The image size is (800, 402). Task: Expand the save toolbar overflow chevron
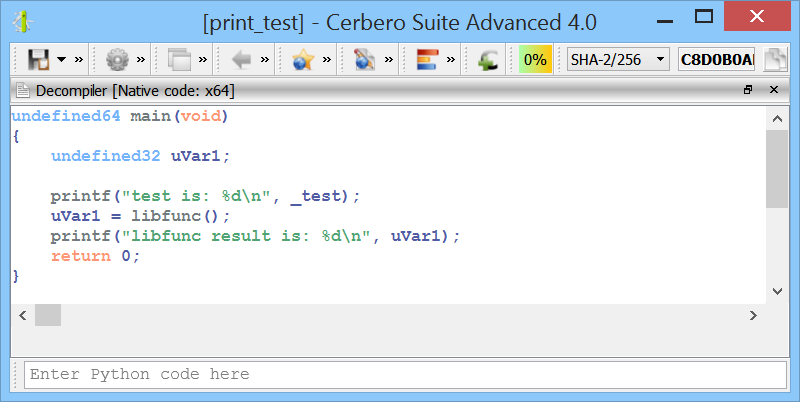(79, 60)
